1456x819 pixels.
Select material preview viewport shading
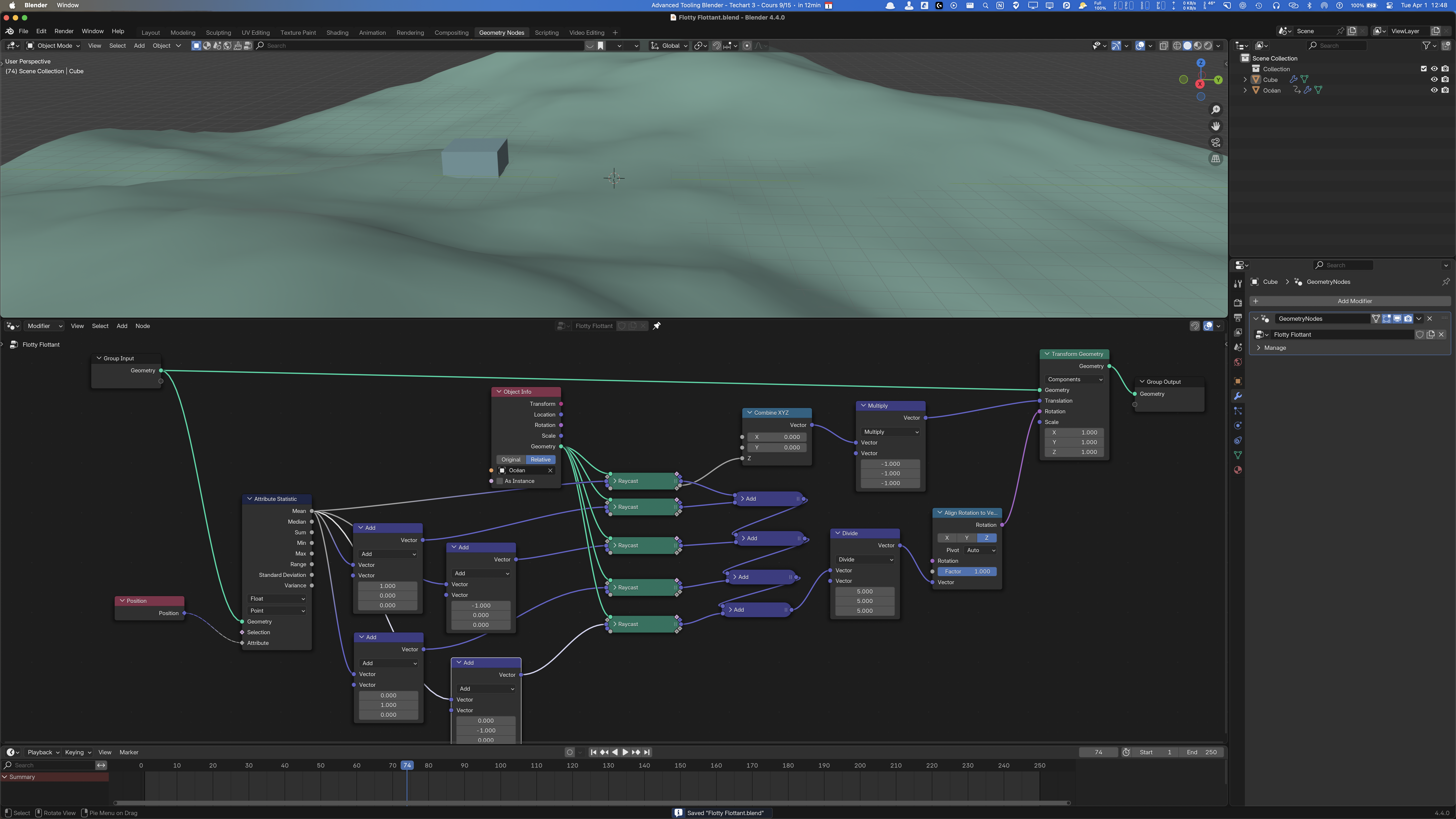1198,46
